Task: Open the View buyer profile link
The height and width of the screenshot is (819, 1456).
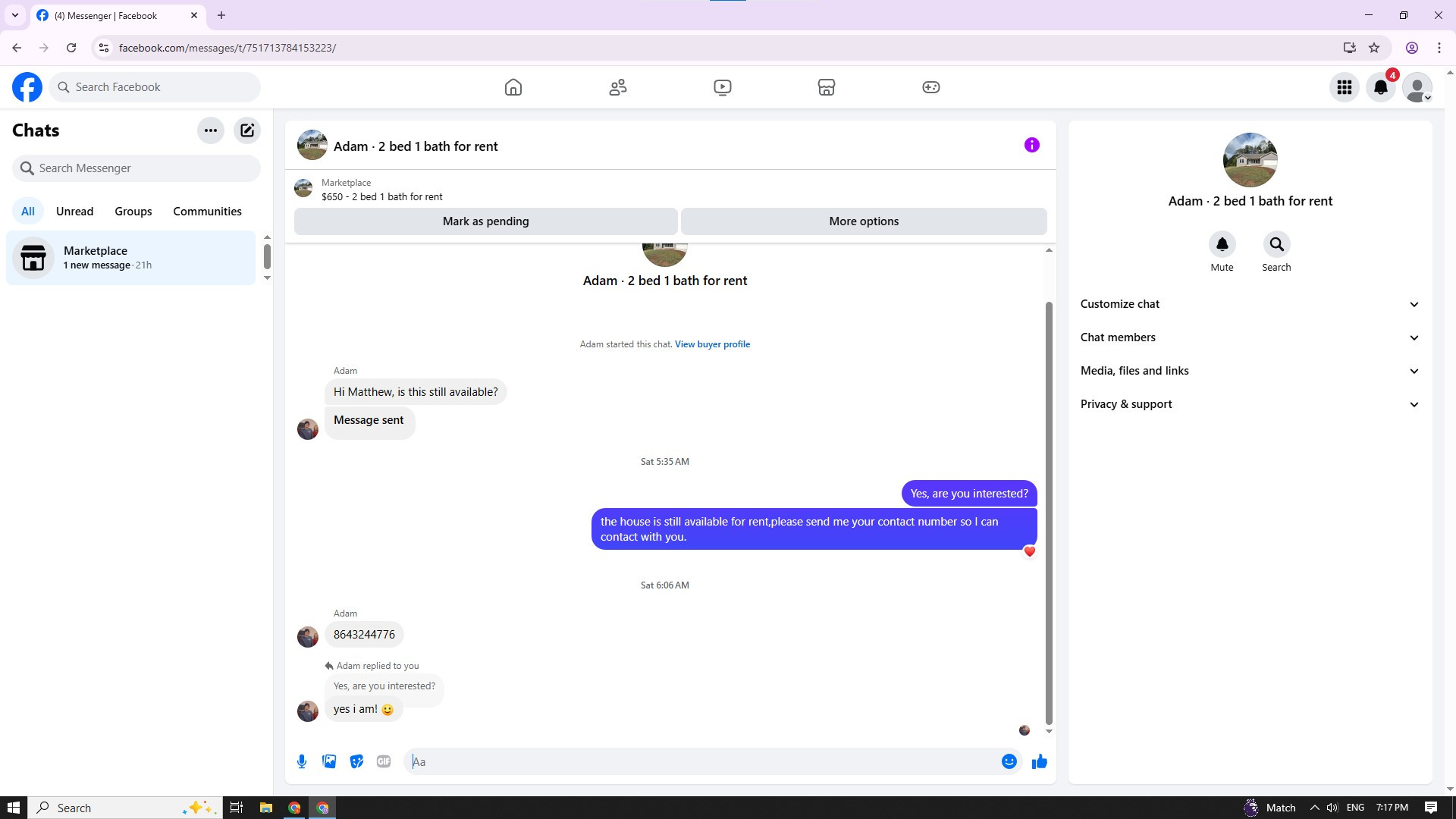Action: point(712,344)
